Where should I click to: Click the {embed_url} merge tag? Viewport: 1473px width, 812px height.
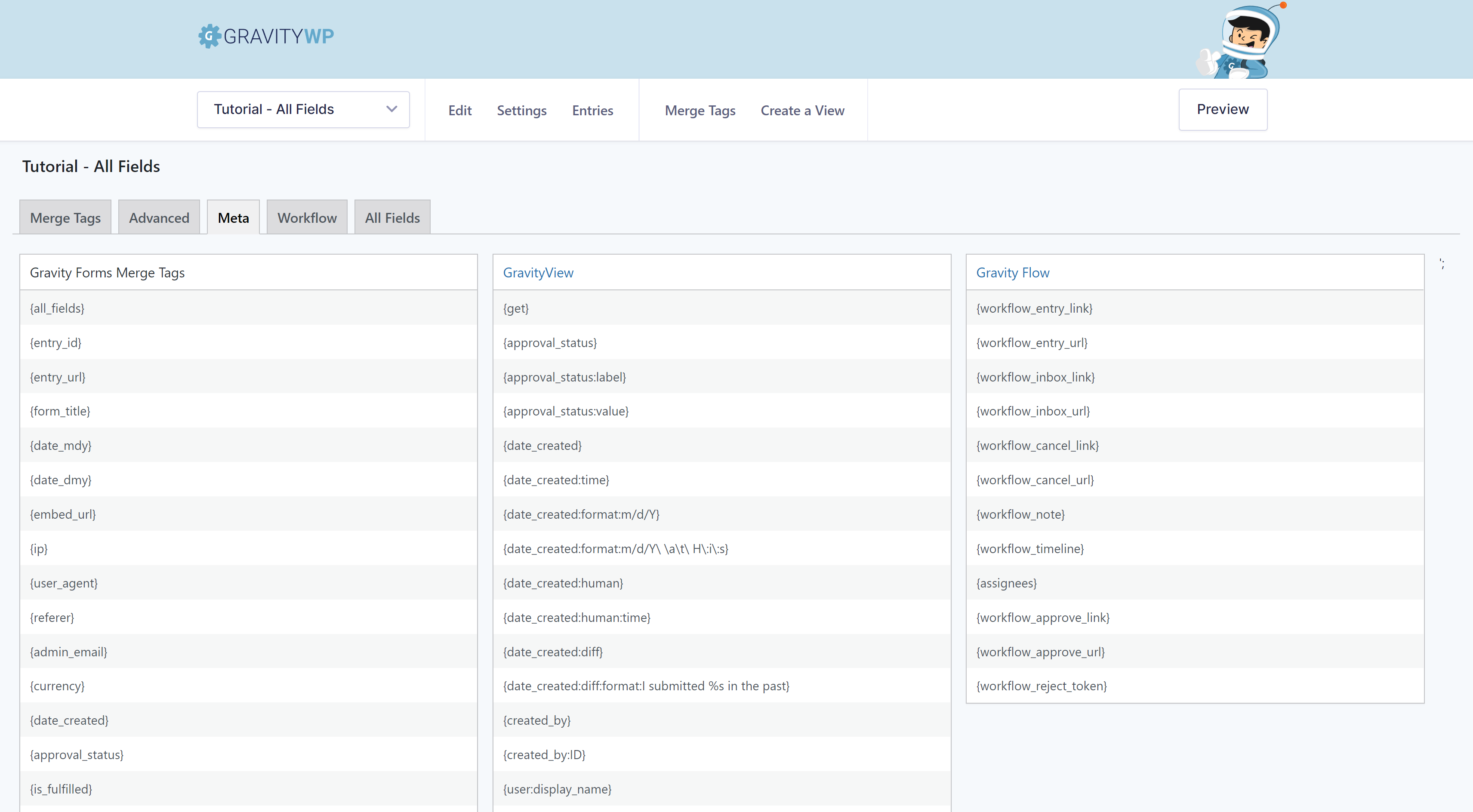tap(63, 514)
